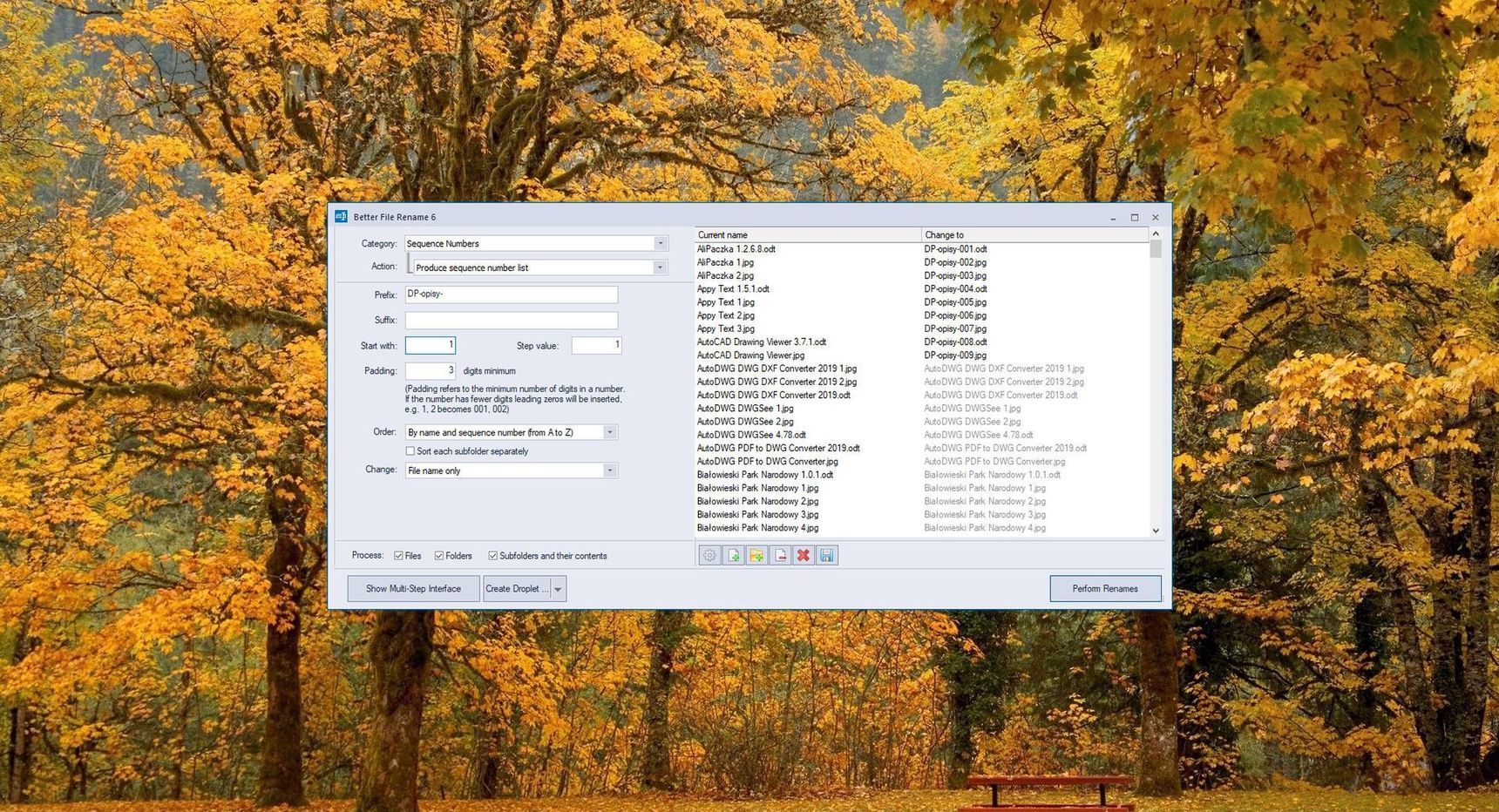
Task: Select Białowieski Park Narodowy 4.jpg in Current name
Action: click(757, 528)
